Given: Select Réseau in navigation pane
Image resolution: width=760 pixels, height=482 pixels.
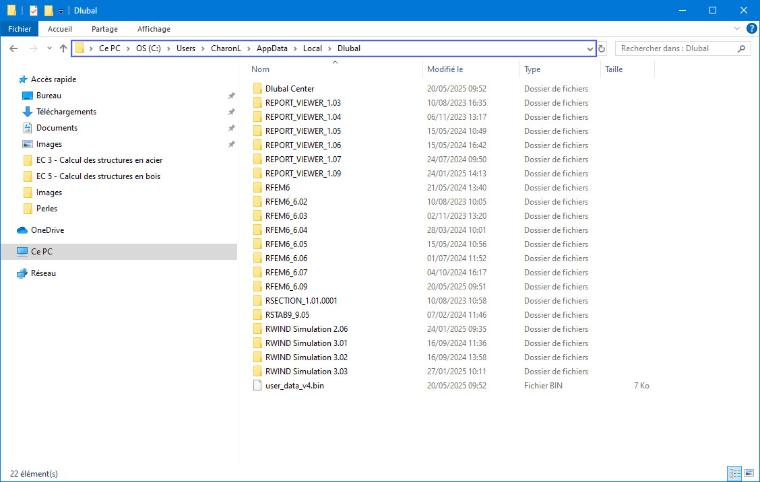Looking at the screenshot, I should [x=43, y=273].
